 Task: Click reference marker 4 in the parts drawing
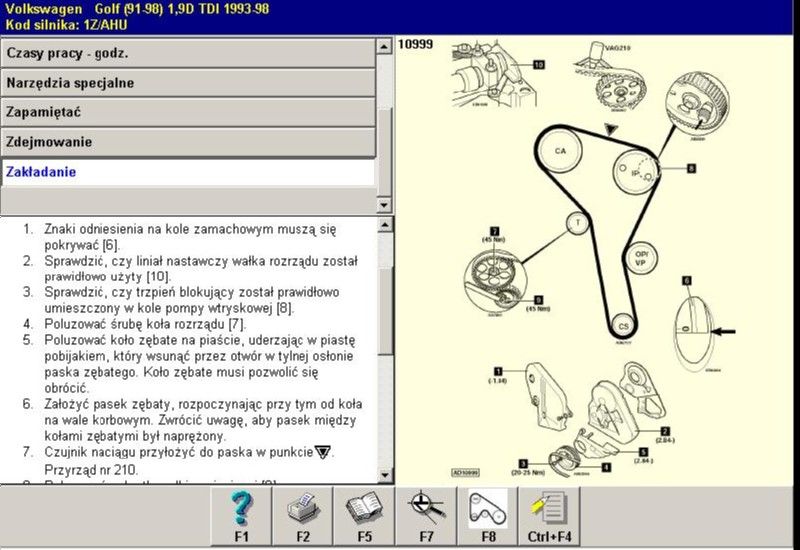pyautogui.click(x=606, y=467)
